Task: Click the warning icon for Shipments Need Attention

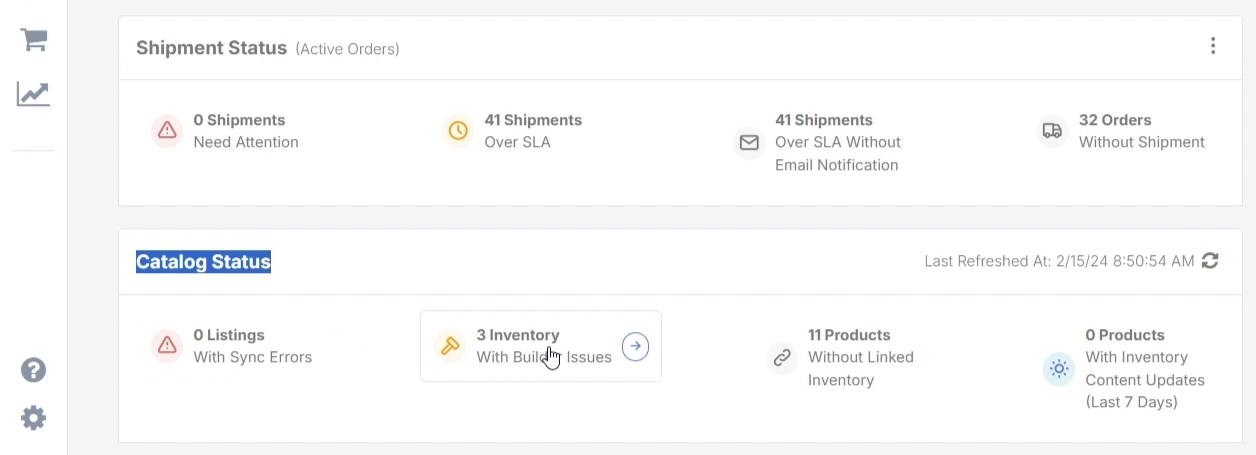Action: (167, 131)
